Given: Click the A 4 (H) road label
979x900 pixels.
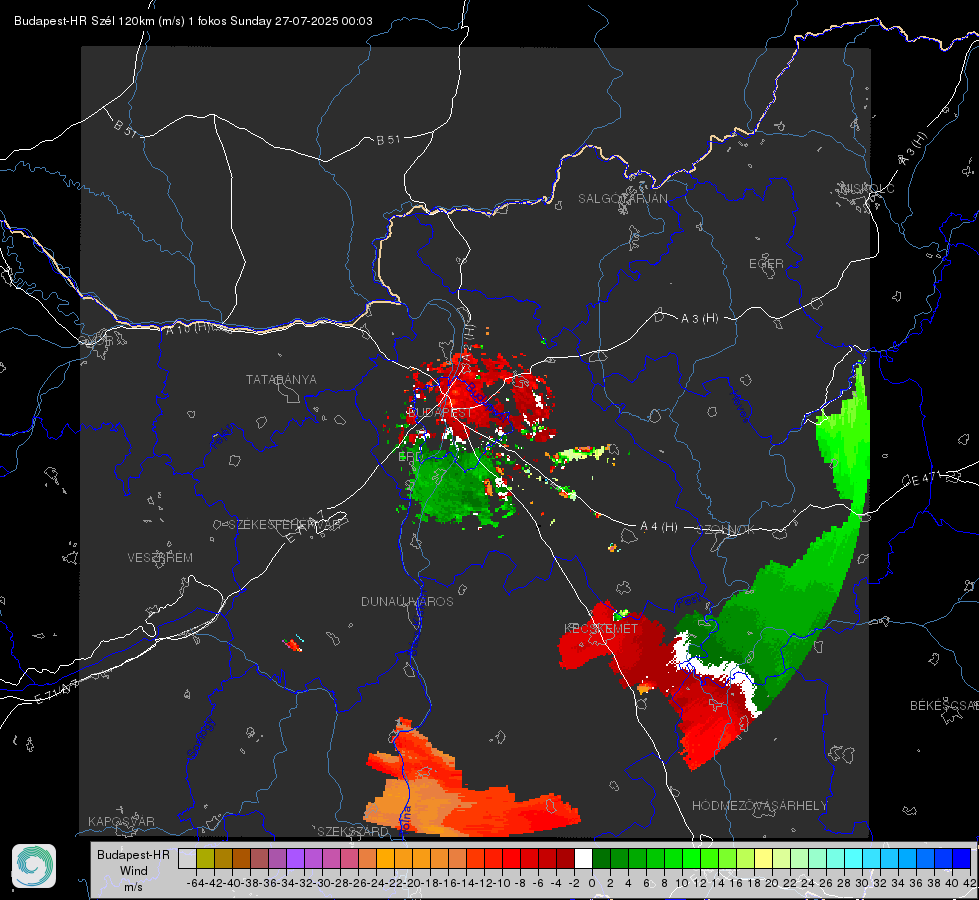Looking at the screenshot, I should click(659, 527).
